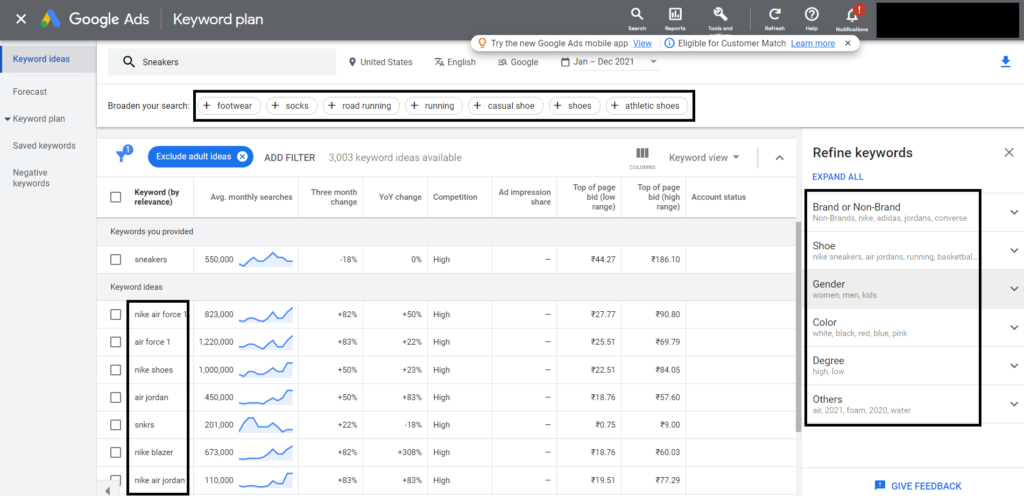Sort by YoY change column header

400,197
